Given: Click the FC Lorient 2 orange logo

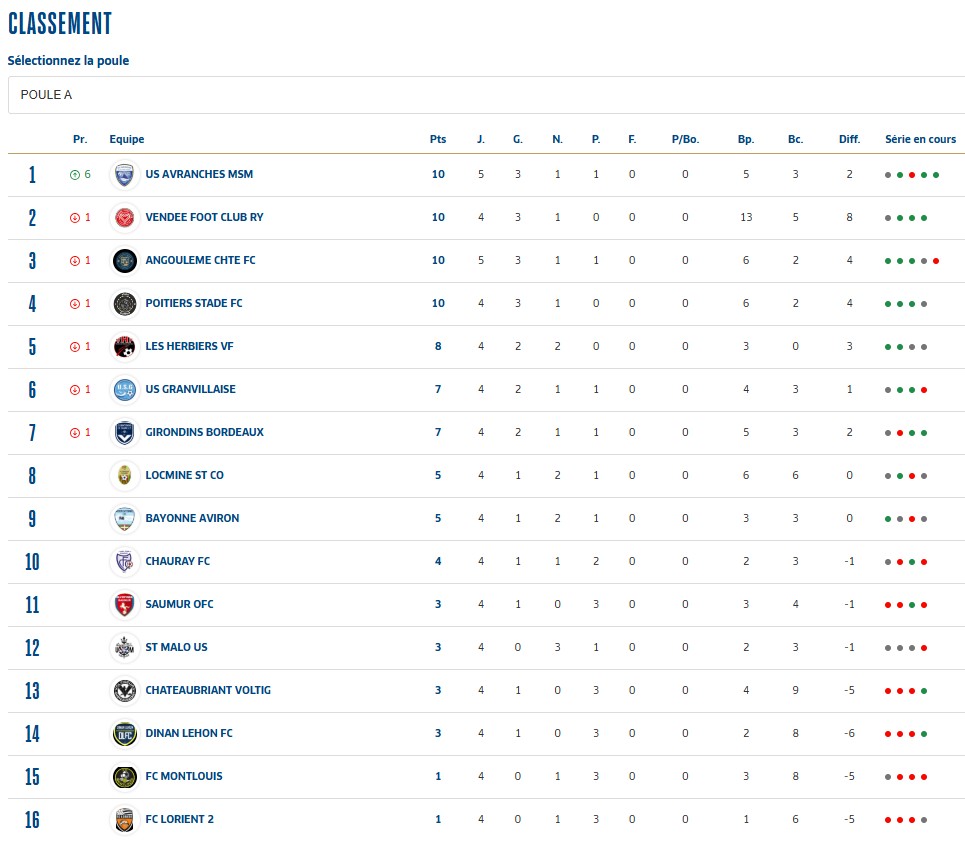Looking at the screenshot, I should pos(124,820).
